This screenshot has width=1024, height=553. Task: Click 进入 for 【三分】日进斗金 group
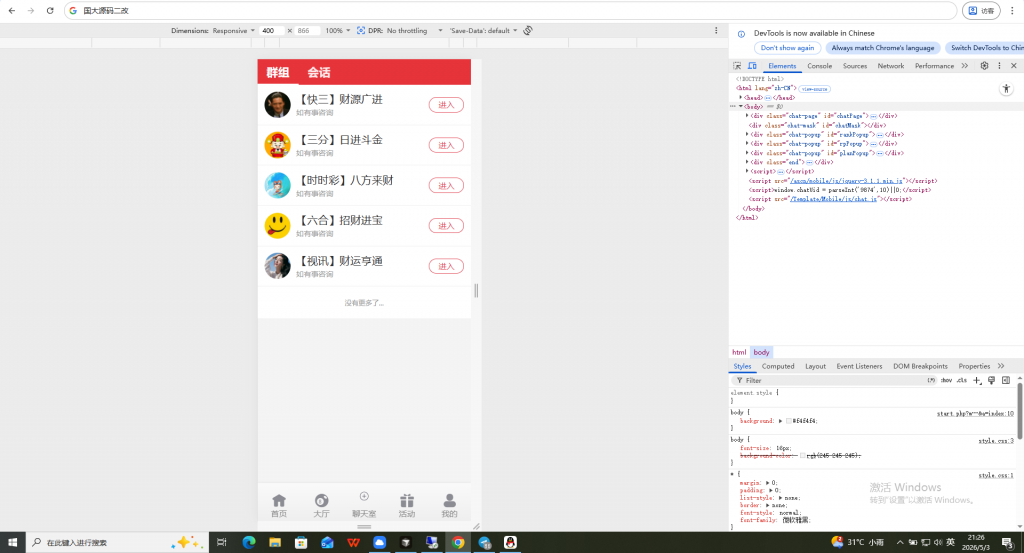(x=446, y=145)
